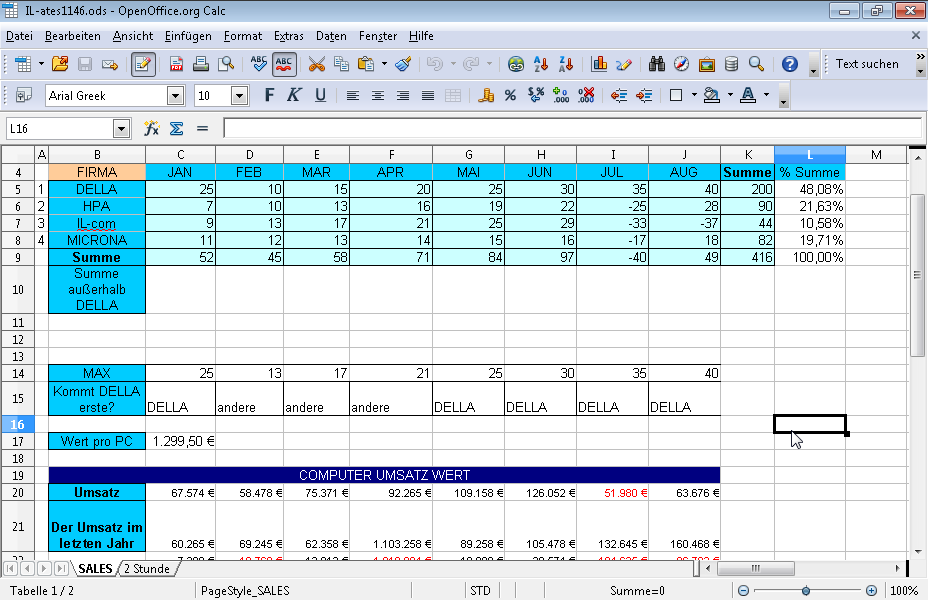Open the New document dropdown arrow
Viewport: 928px width, 600px height.
[x=41, y=64]
